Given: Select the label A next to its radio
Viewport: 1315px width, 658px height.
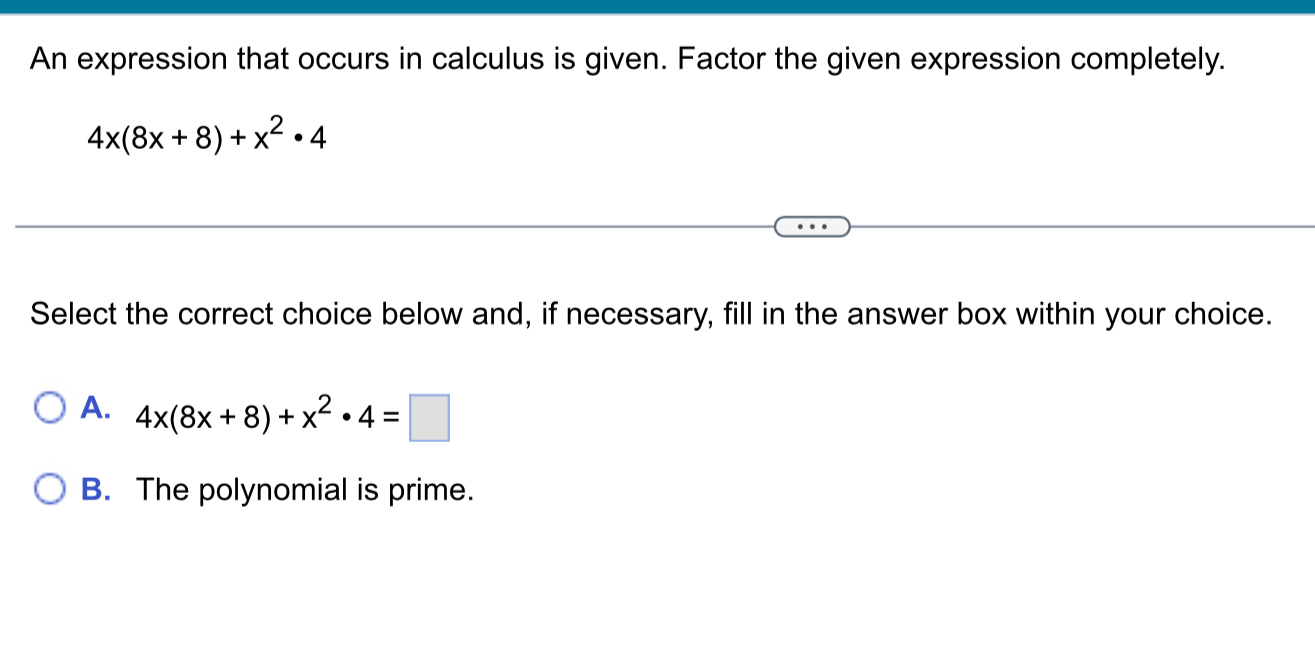Looking at the screenshot, I should click(x=96, y=407).
